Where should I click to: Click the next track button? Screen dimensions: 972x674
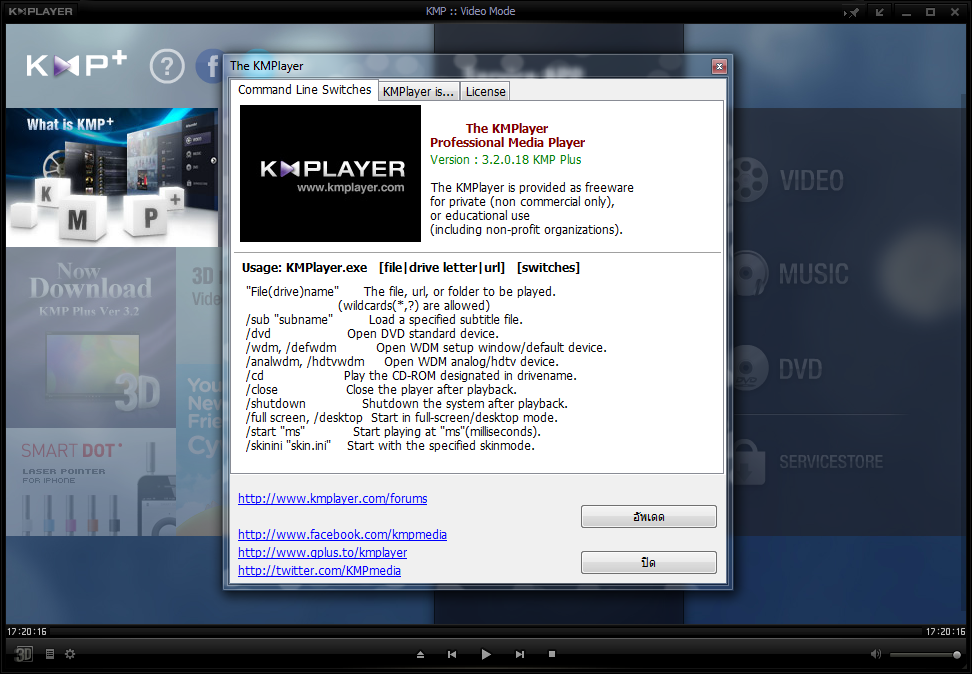[x=520, y=654]
